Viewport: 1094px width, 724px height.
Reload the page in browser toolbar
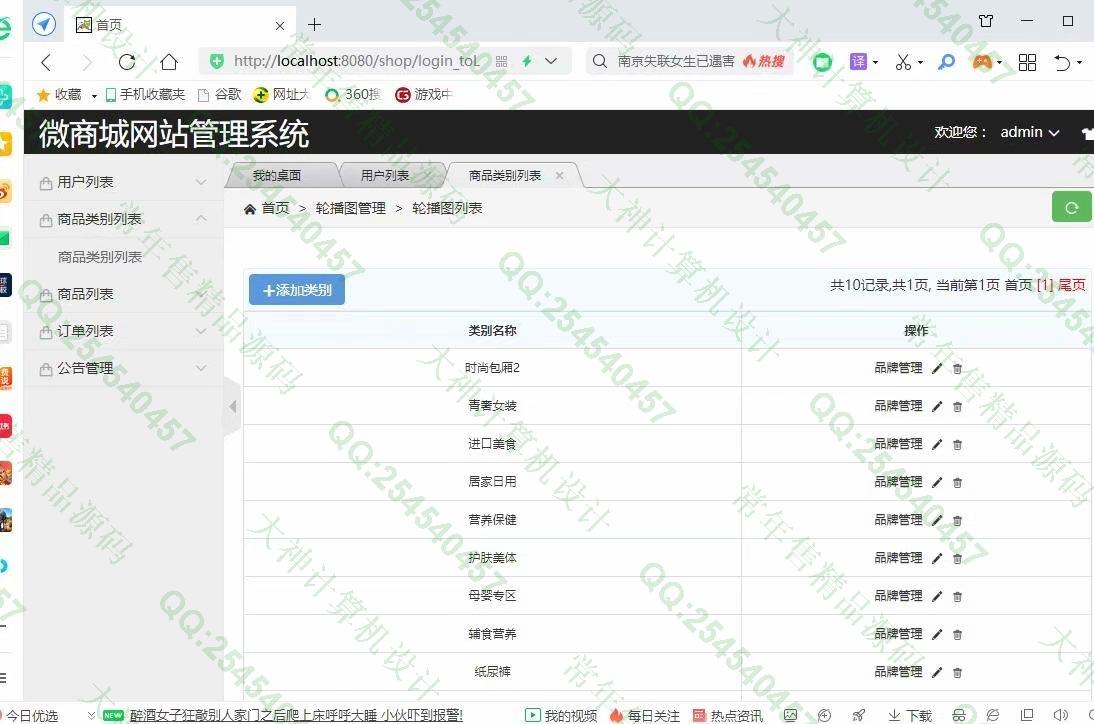click(127, 62)
